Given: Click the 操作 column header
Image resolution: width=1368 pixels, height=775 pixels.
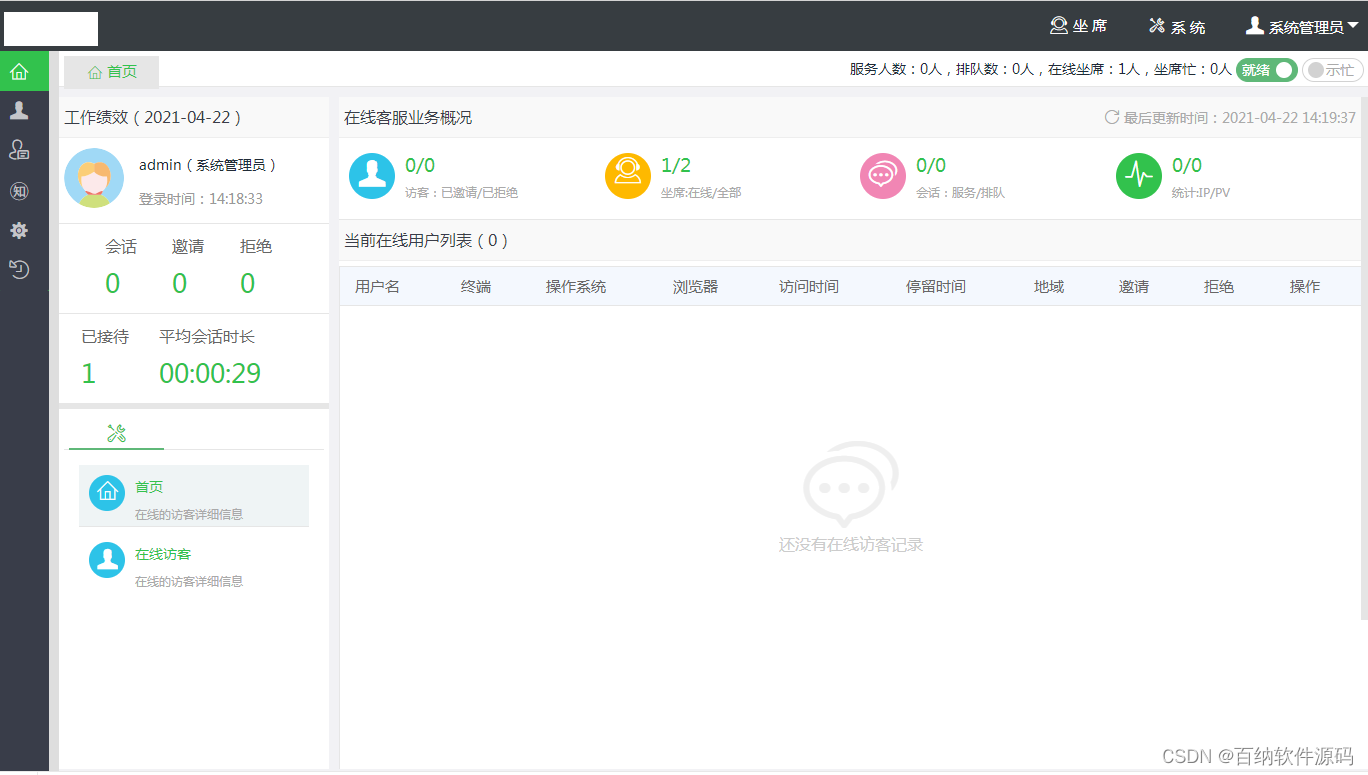Looking at the screenshot, I should pyautogui.click(x=1305, y=287).
